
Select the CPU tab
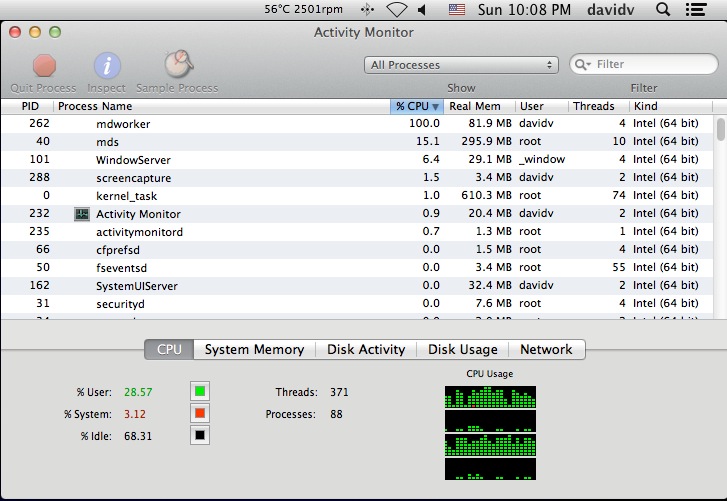point(169,349)
